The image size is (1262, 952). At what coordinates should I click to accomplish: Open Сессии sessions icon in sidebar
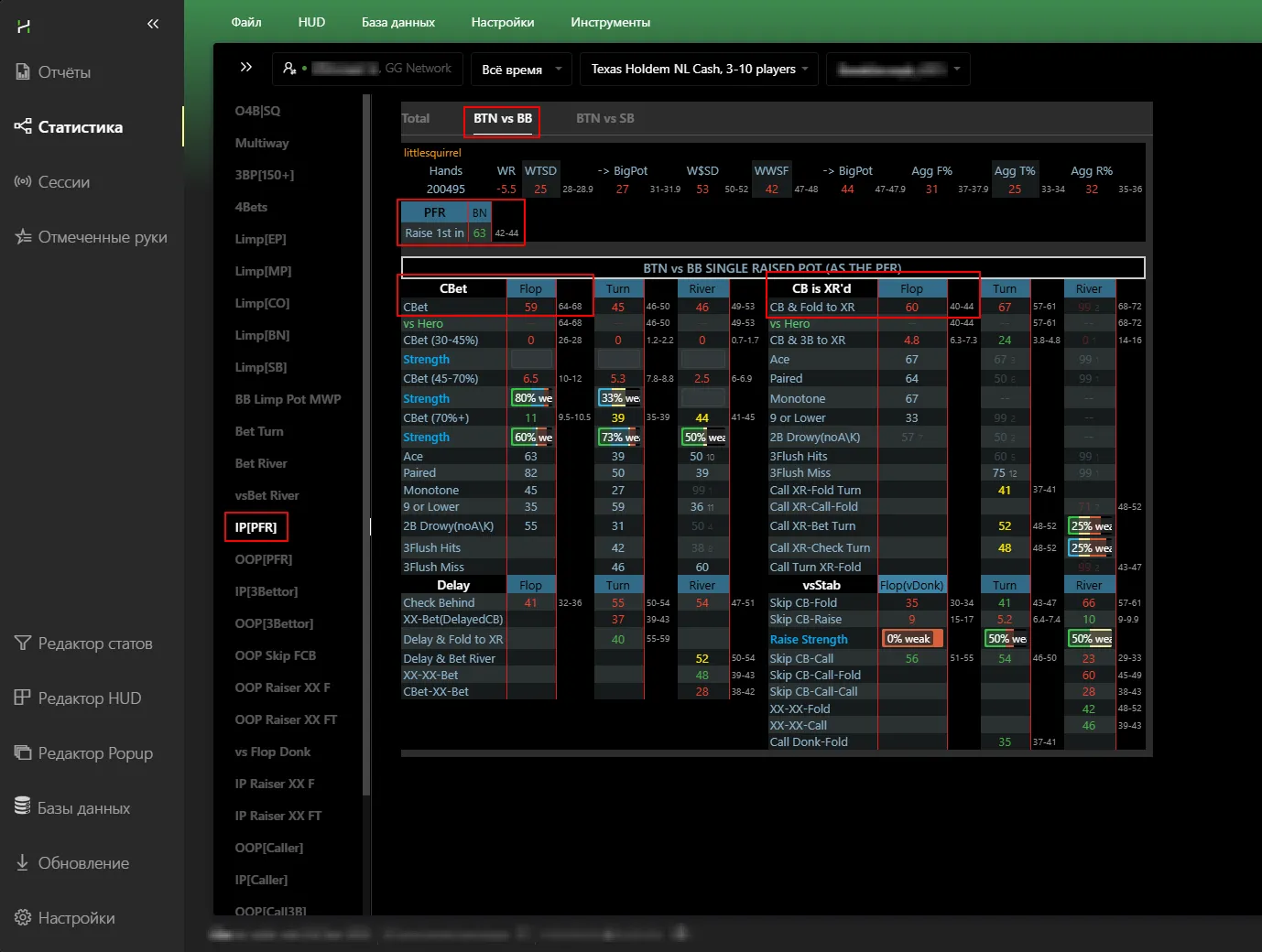pyautogui.click(x=23, y=182)
